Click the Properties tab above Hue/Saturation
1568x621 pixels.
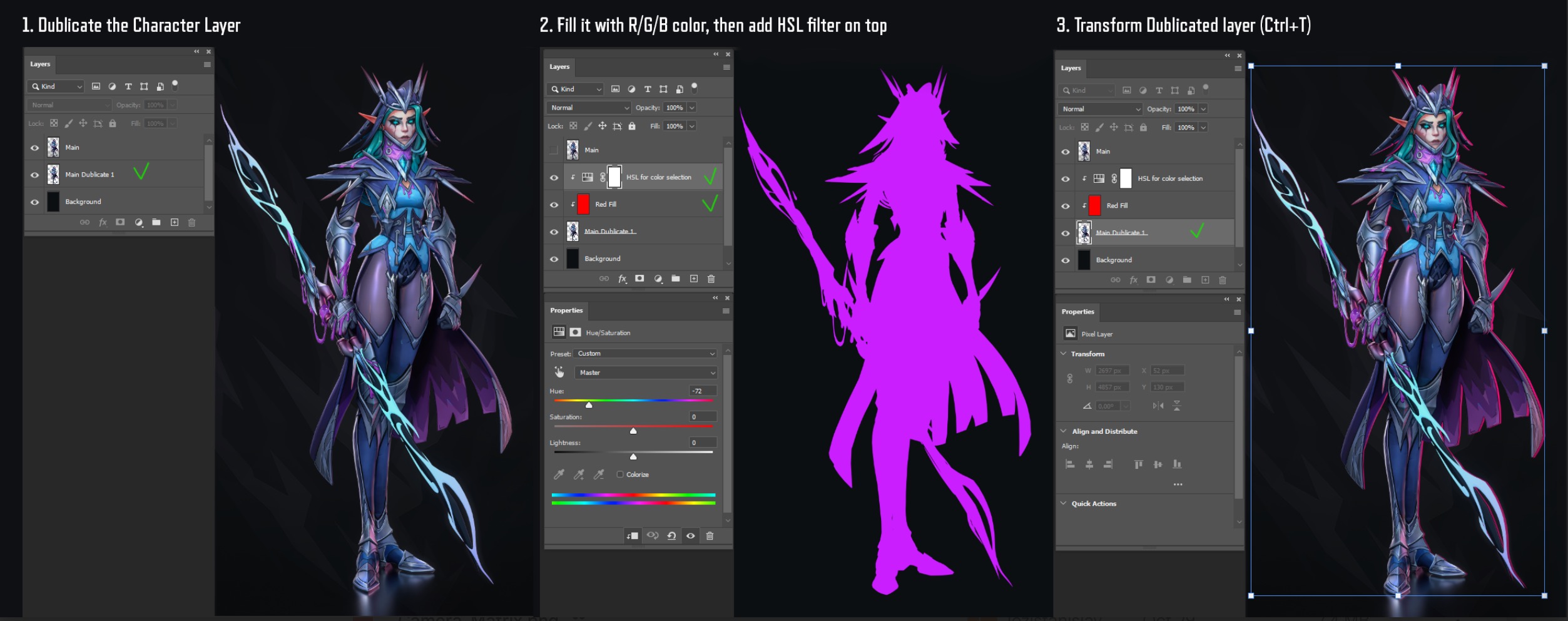[566, 310]
